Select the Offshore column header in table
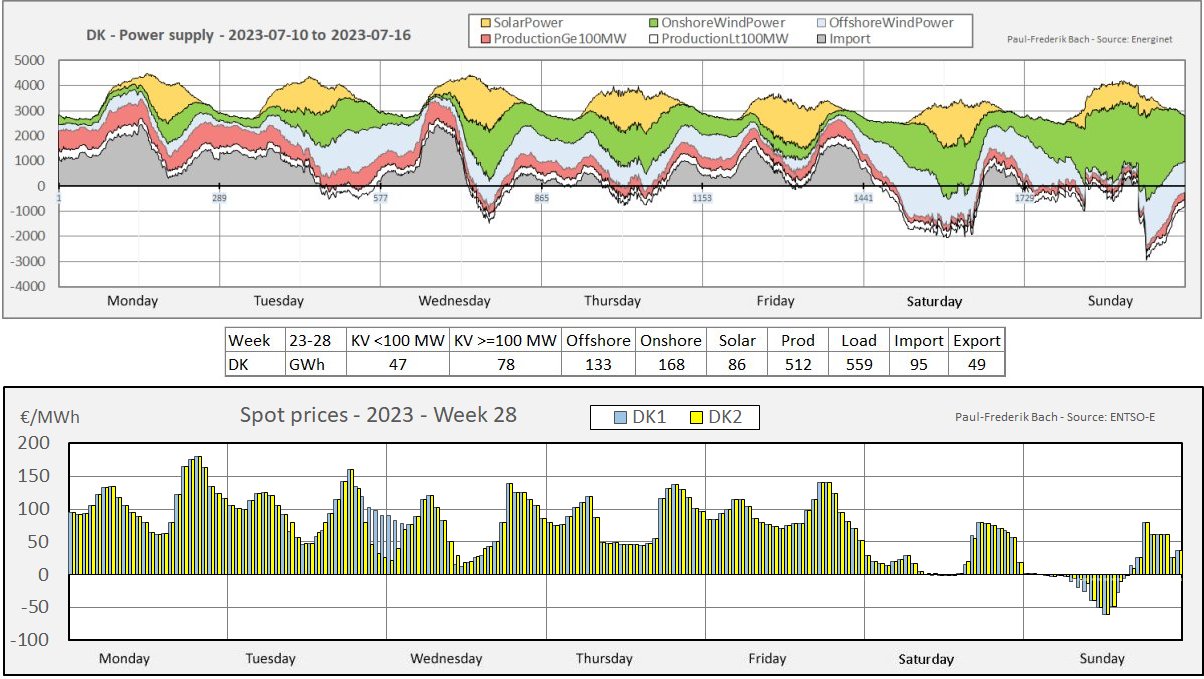Screen dimensions: 1204x679 tap(597, 340)
